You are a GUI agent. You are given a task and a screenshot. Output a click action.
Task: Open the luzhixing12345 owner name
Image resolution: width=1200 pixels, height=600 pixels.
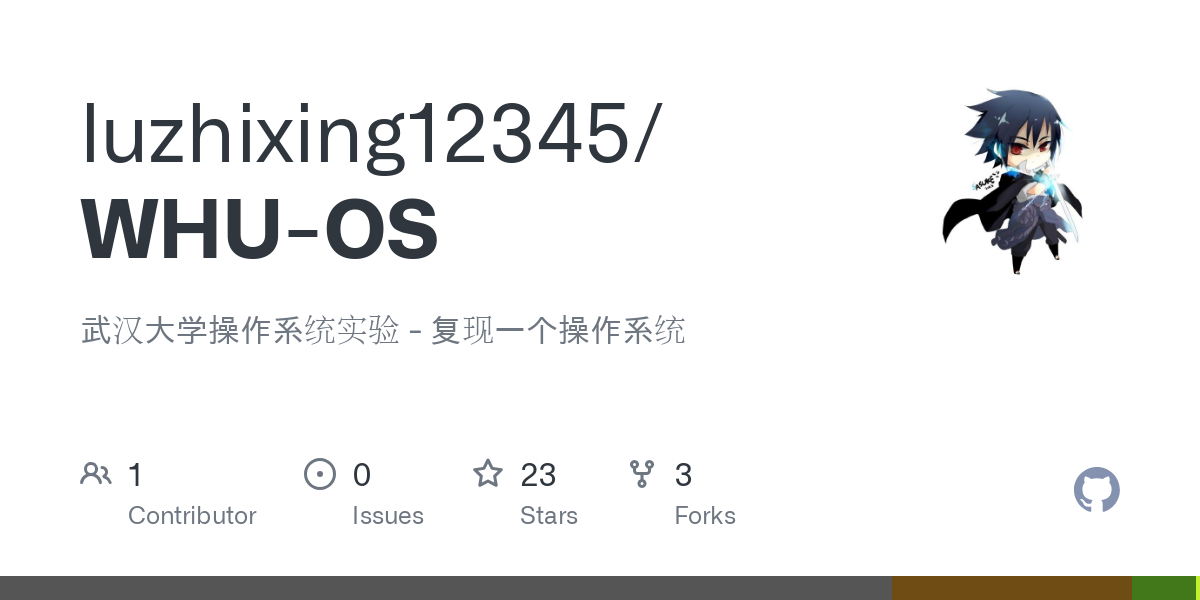coord(370,134)
